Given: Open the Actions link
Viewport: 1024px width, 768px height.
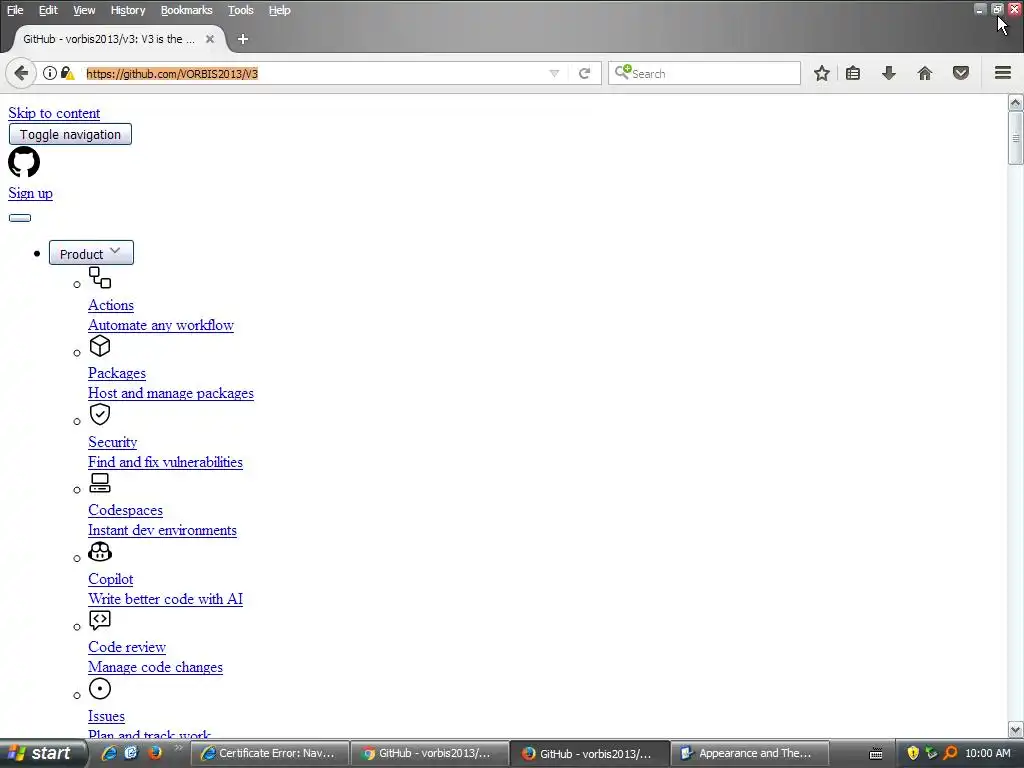Looking at the screenshot, I should click(111, 305).
